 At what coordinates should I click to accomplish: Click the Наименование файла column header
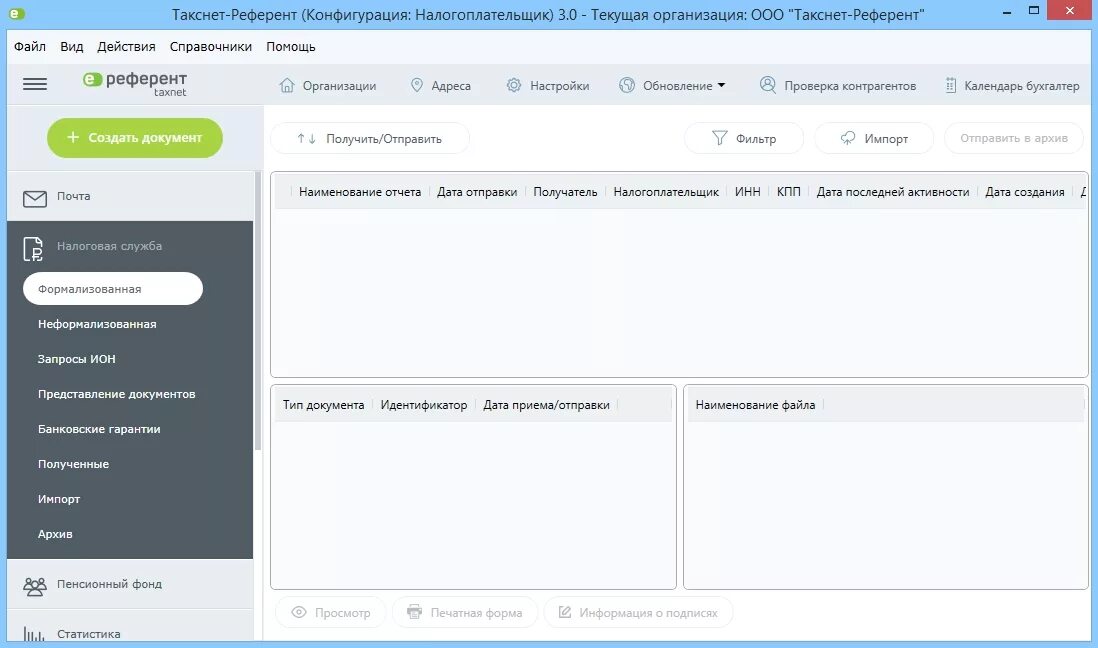[755, 405]
